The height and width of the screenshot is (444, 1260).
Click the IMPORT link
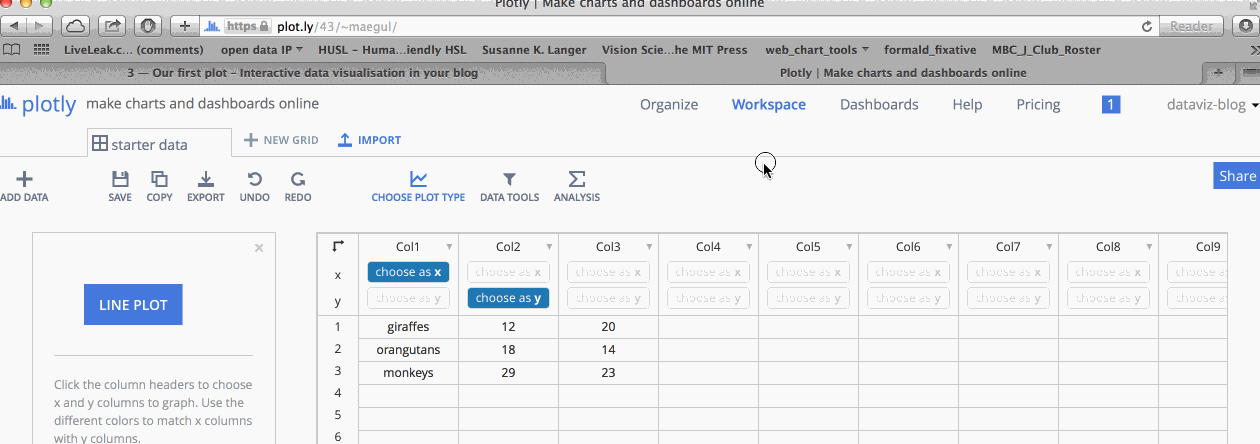(x=369, y=141)
